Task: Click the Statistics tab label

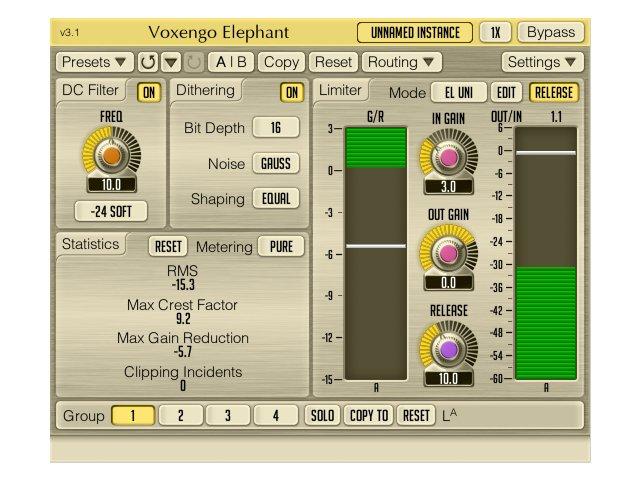Action: click(x=91, y=244)
